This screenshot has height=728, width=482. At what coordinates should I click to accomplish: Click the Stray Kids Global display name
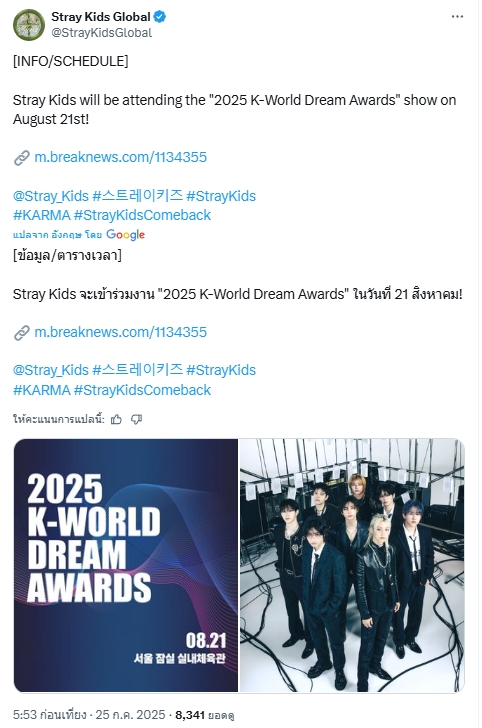(x=101, y=17)
